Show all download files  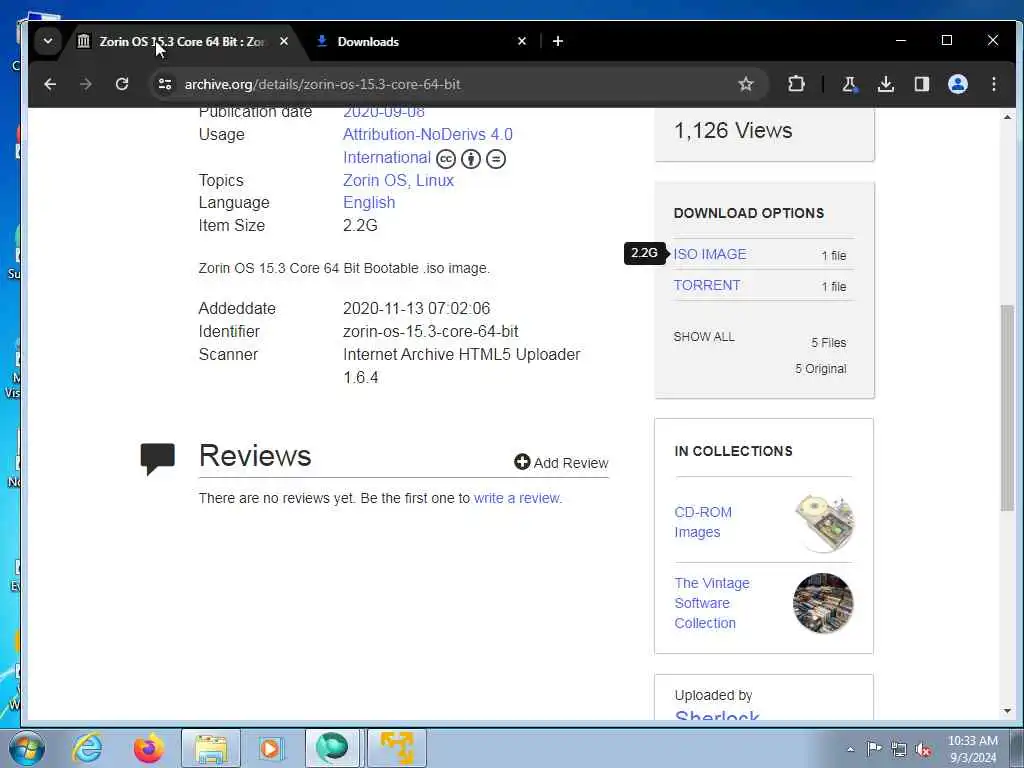[x=704, y=337]
